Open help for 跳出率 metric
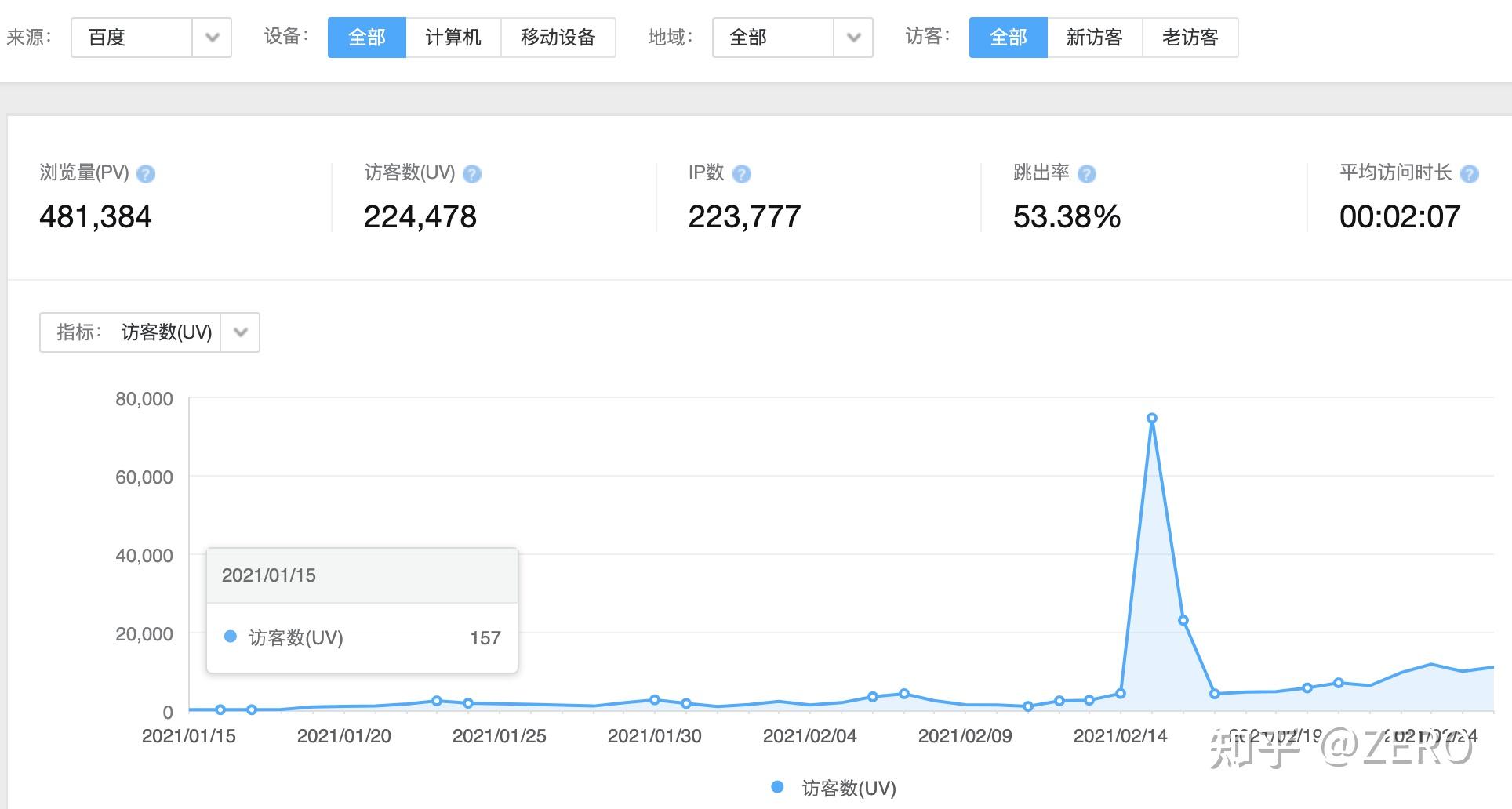Screen dimensions: 1512x809 1086,174
